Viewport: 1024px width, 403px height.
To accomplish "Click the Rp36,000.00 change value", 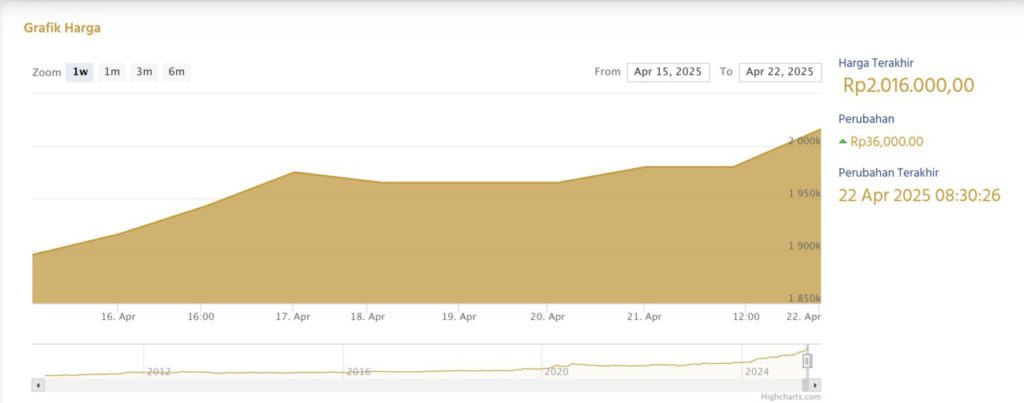I will click(x=886, y=142).
